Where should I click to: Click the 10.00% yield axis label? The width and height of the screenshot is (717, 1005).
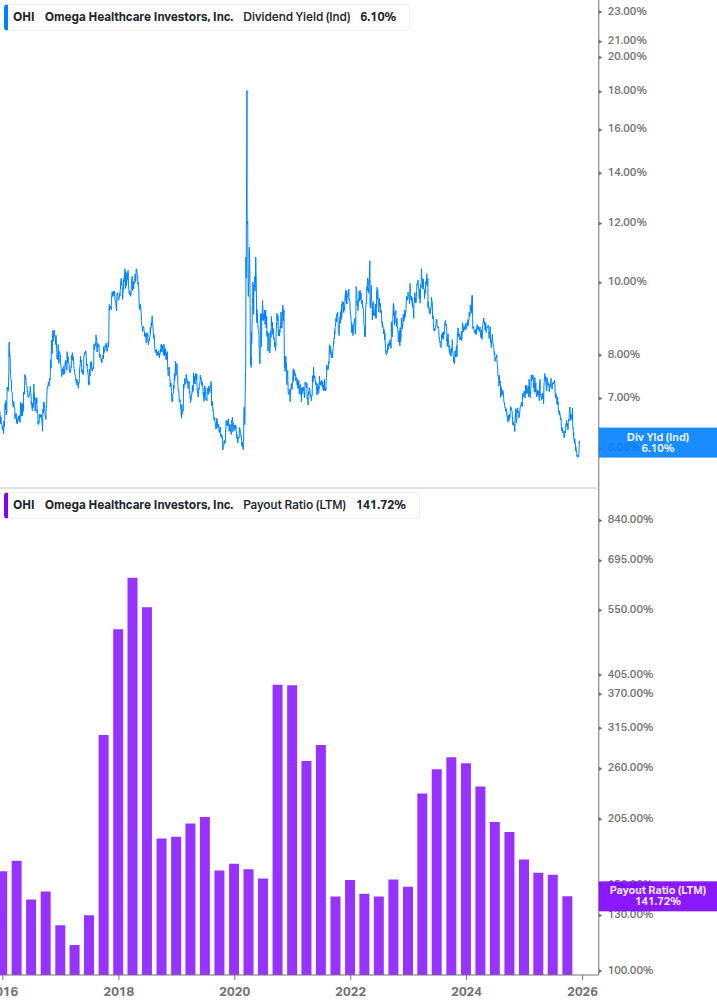(x=627, y=281)
